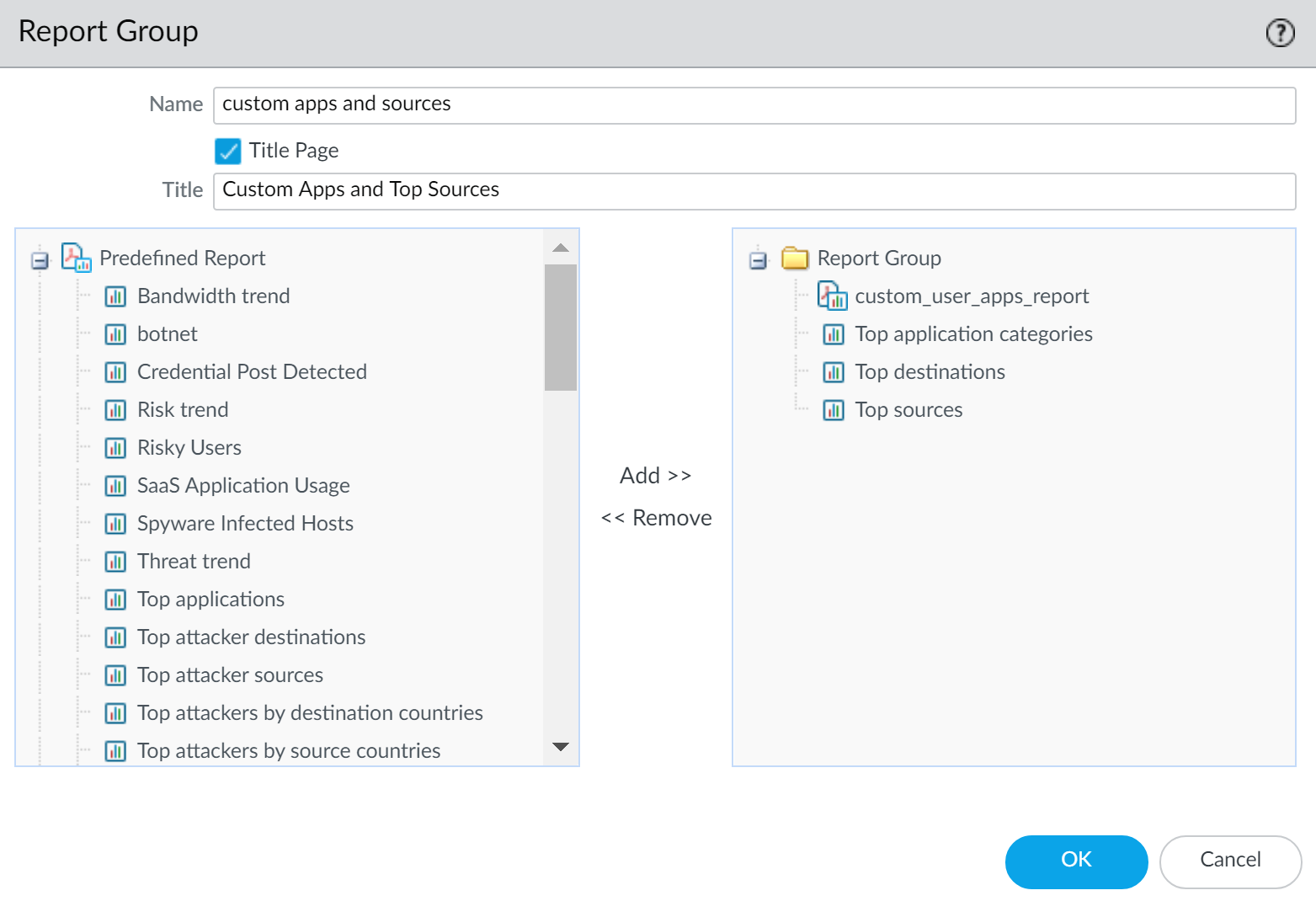This screenshot has width=1316, height=917.
Task: Click the custom_user_apps_report icon
Action: tap(832, 296)
